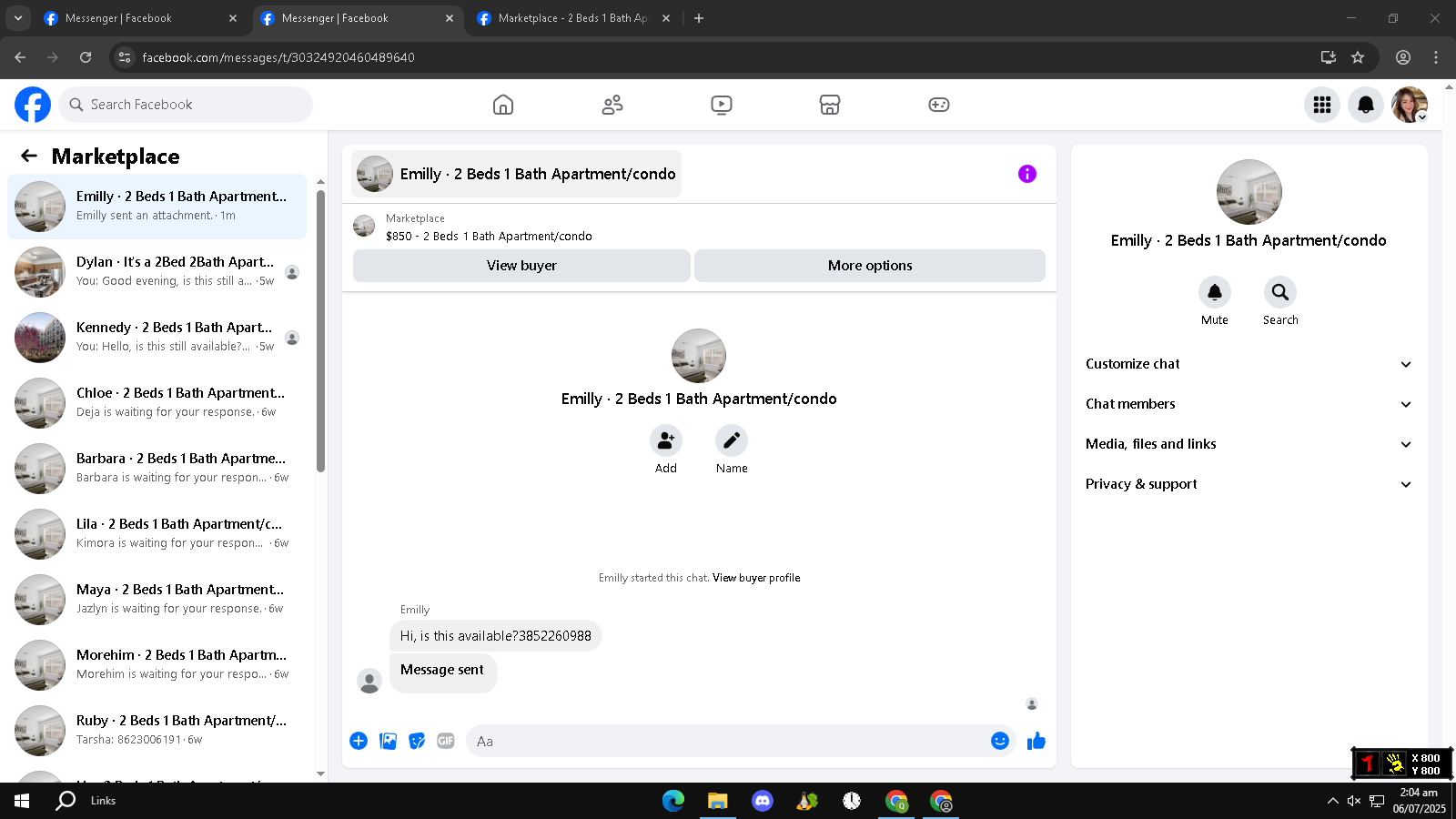Open the Video icon in top navigation
Image resolution: width=1456 pixels, height=819 pixels.
click(x=722, y=105)
